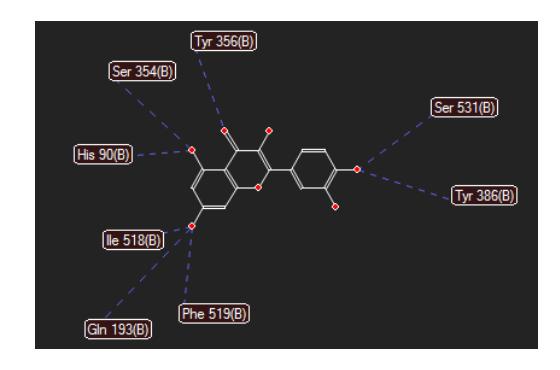Select the Tyr 356(B) residue label
The width and height of the screenshot is (560, 370).
[x=224, y=41]
